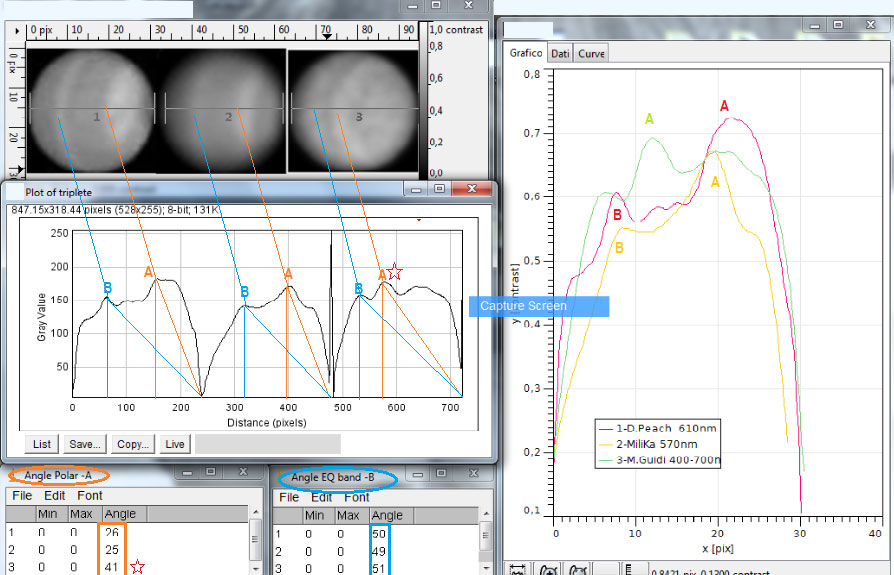Minimize the Angle EQ band -B window
The width and height of the screenshot is (894, 575).
click(418, 474)
